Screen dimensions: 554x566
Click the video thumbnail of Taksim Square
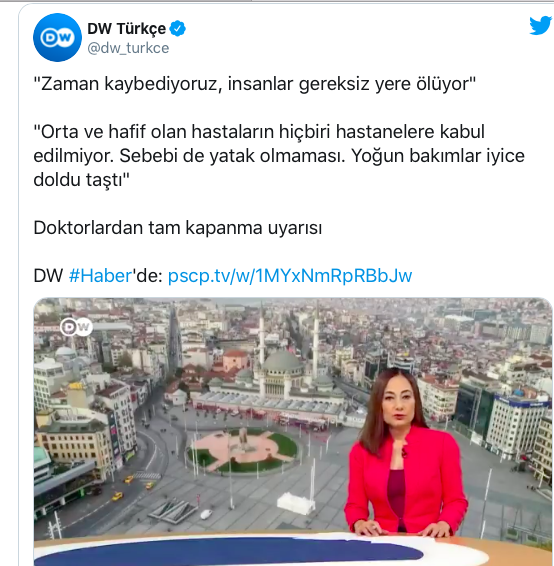pos(293,432)
